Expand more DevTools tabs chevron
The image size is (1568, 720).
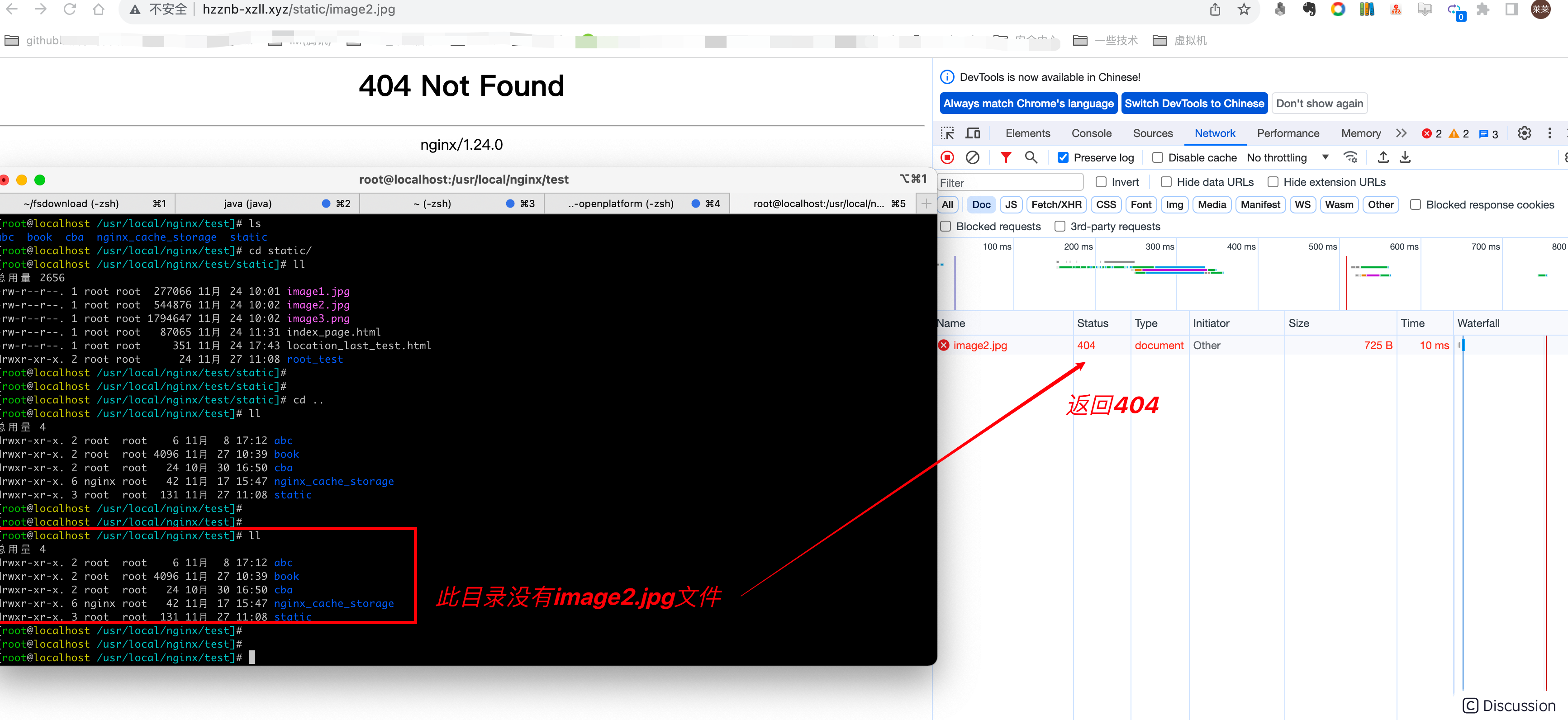coord(1401,133)
